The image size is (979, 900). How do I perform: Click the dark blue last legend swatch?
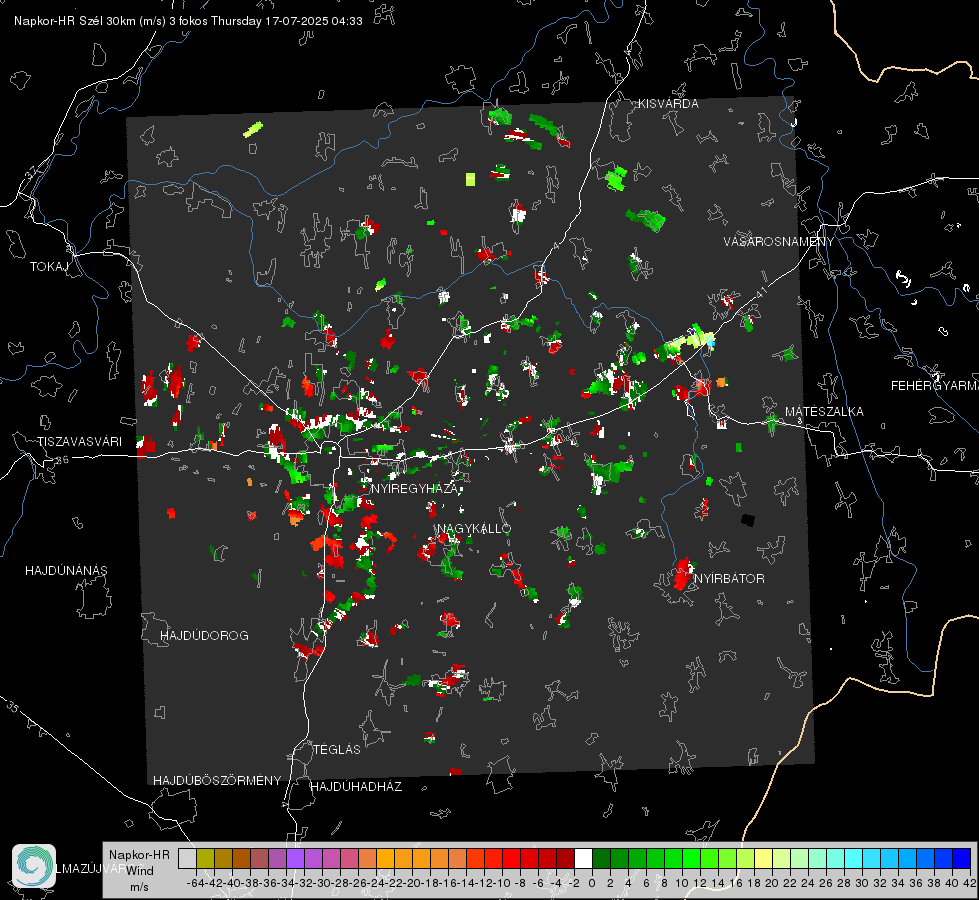[x=962, y=858]
